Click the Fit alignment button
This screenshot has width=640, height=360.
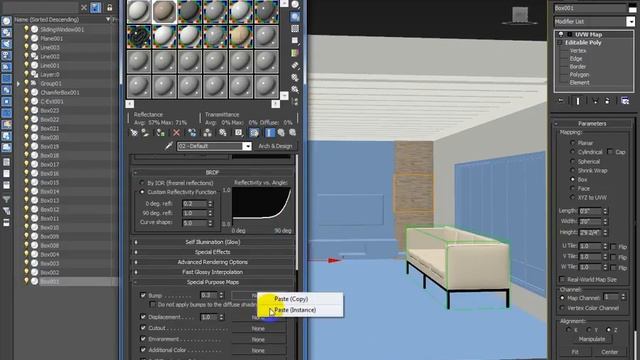[x=575, y=352]
